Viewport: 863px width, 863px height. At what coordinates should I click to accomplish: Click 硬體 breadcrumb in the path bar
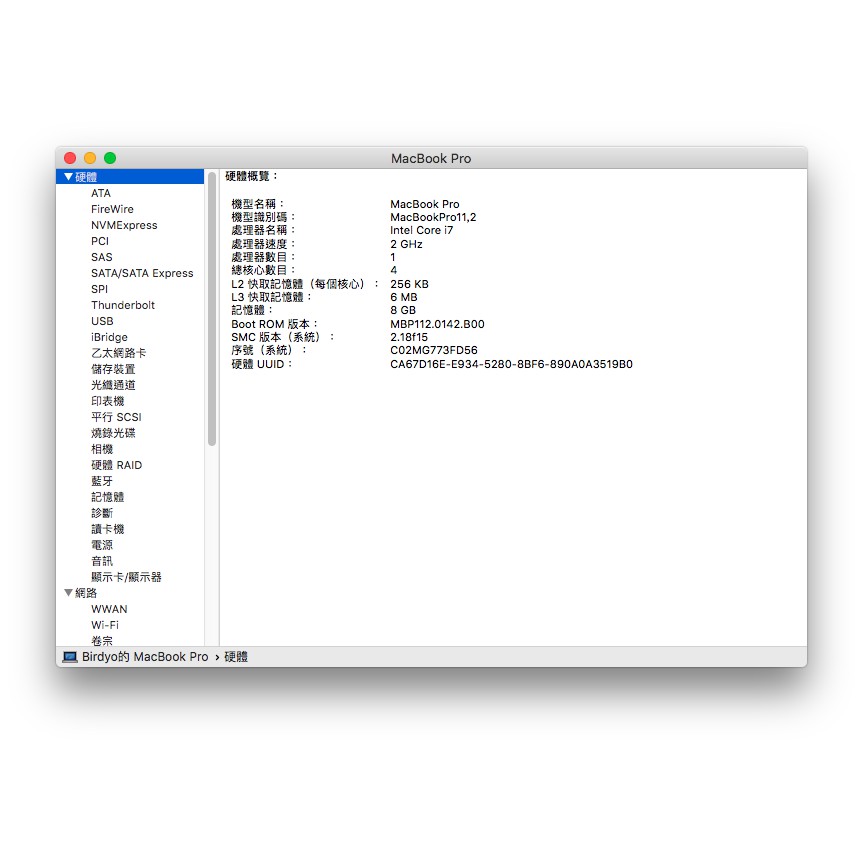coord(236,657)
